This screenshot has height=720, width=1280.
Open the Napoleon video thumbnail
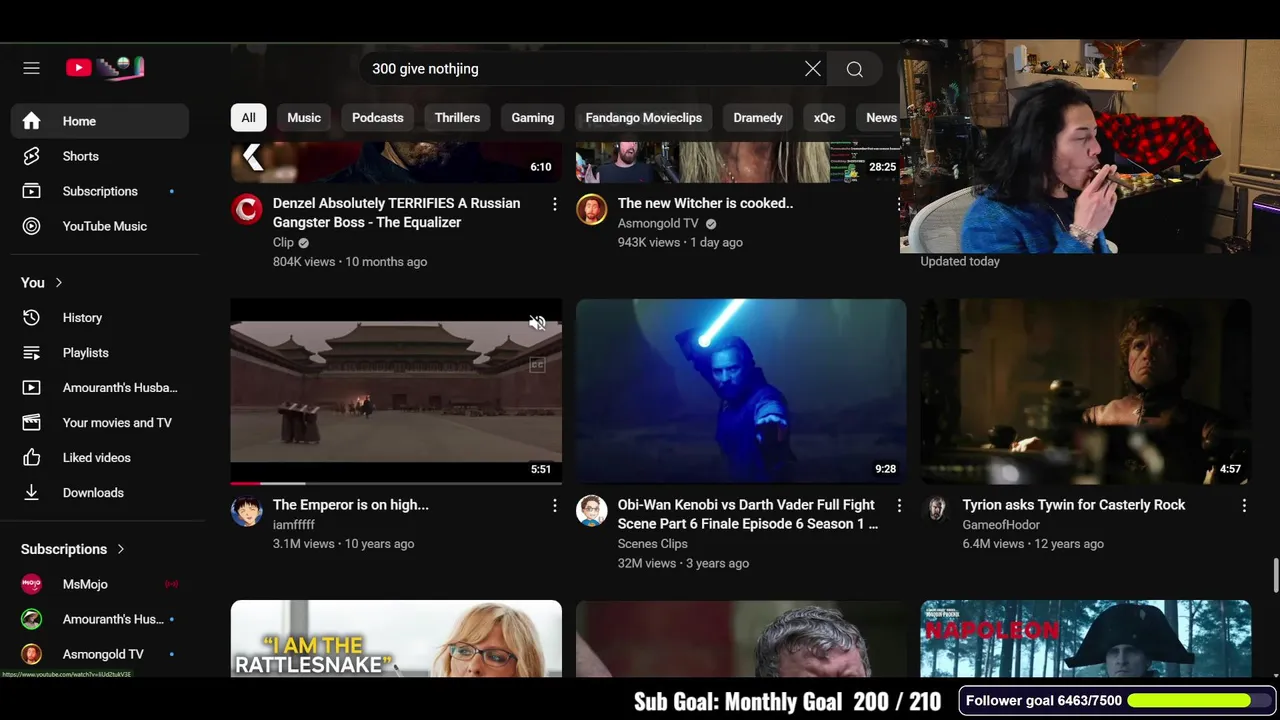pyautogui.click(x=1086, y=639)
